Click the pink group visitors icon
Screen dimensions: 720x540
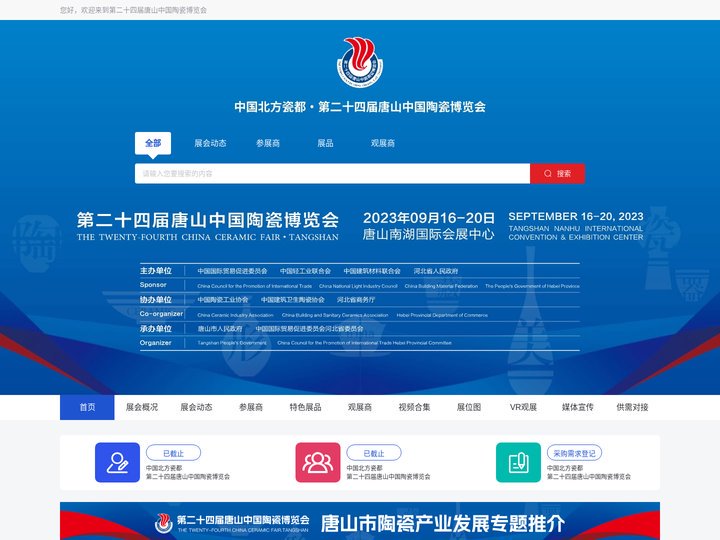[x=318, y=462]
